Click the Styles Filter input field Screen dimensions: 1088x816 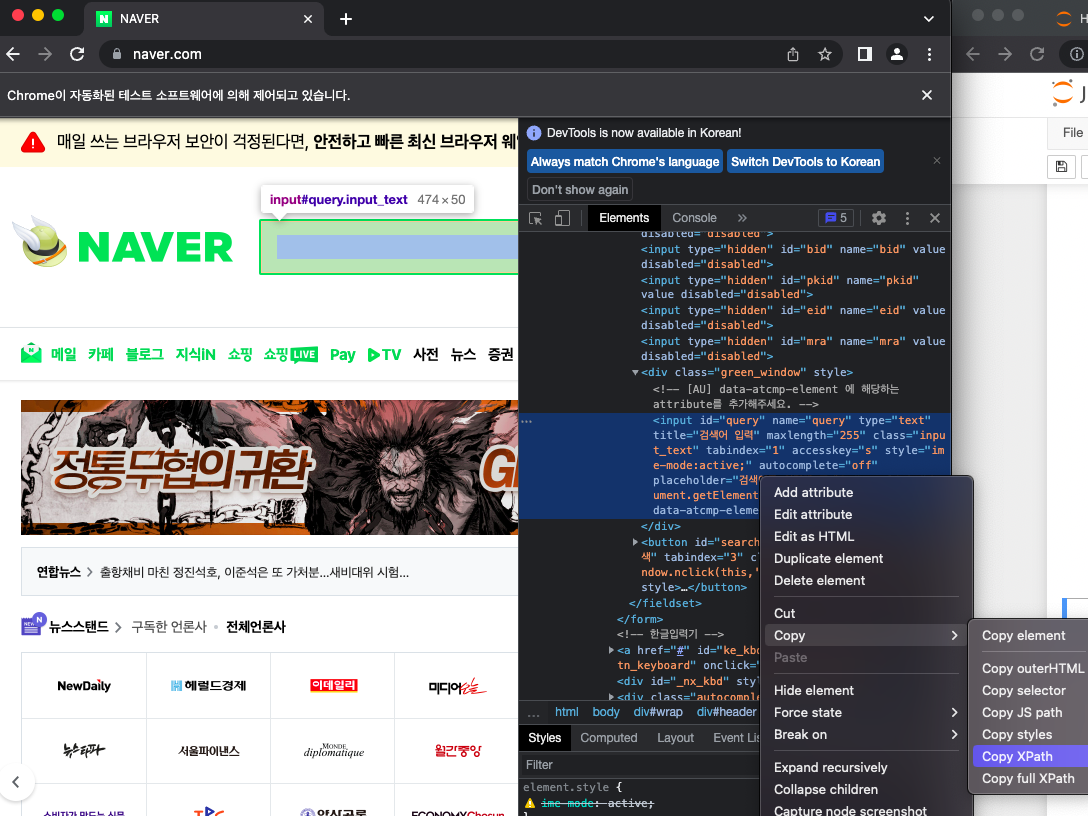click(x=638, y=765)
